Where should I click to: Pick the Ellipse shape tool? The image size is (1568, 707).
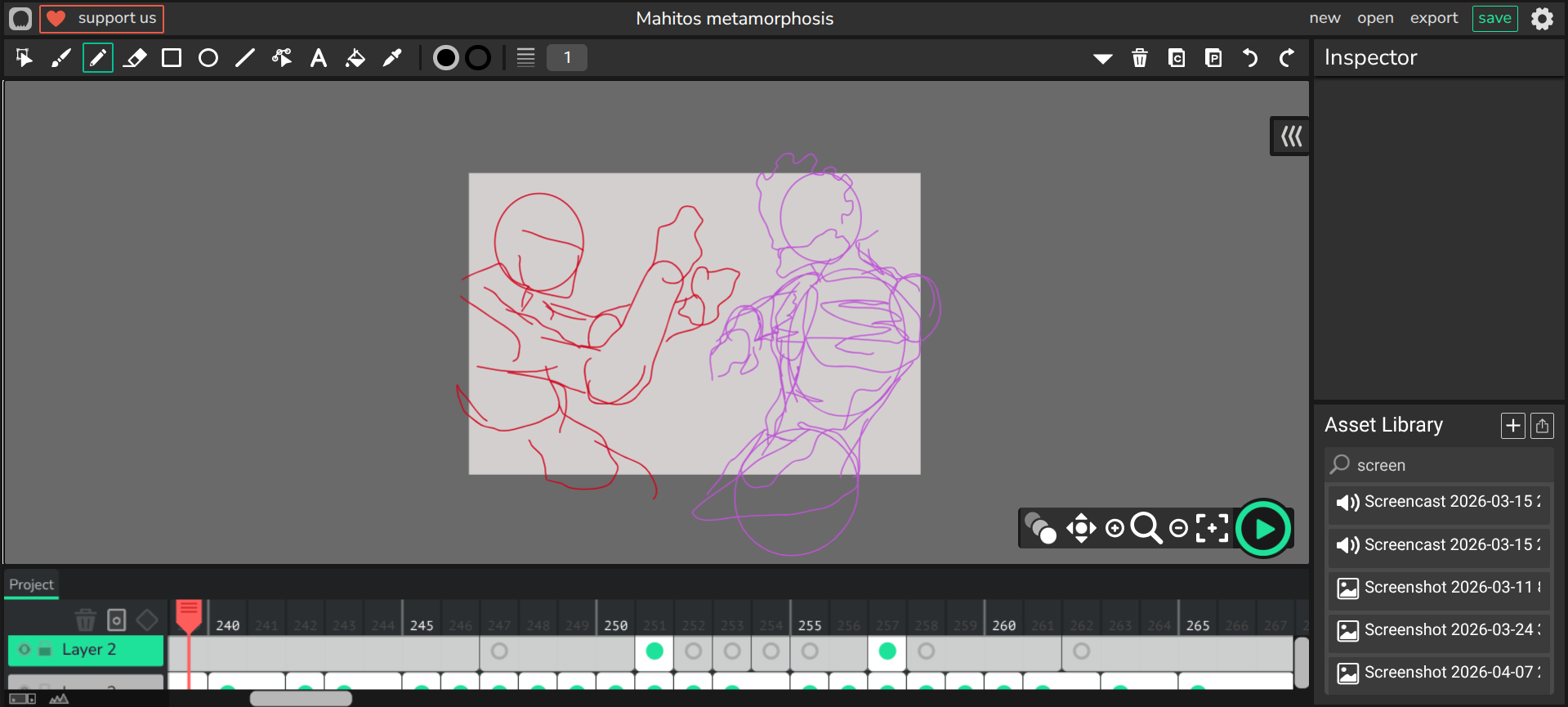(x=208, y=58)
